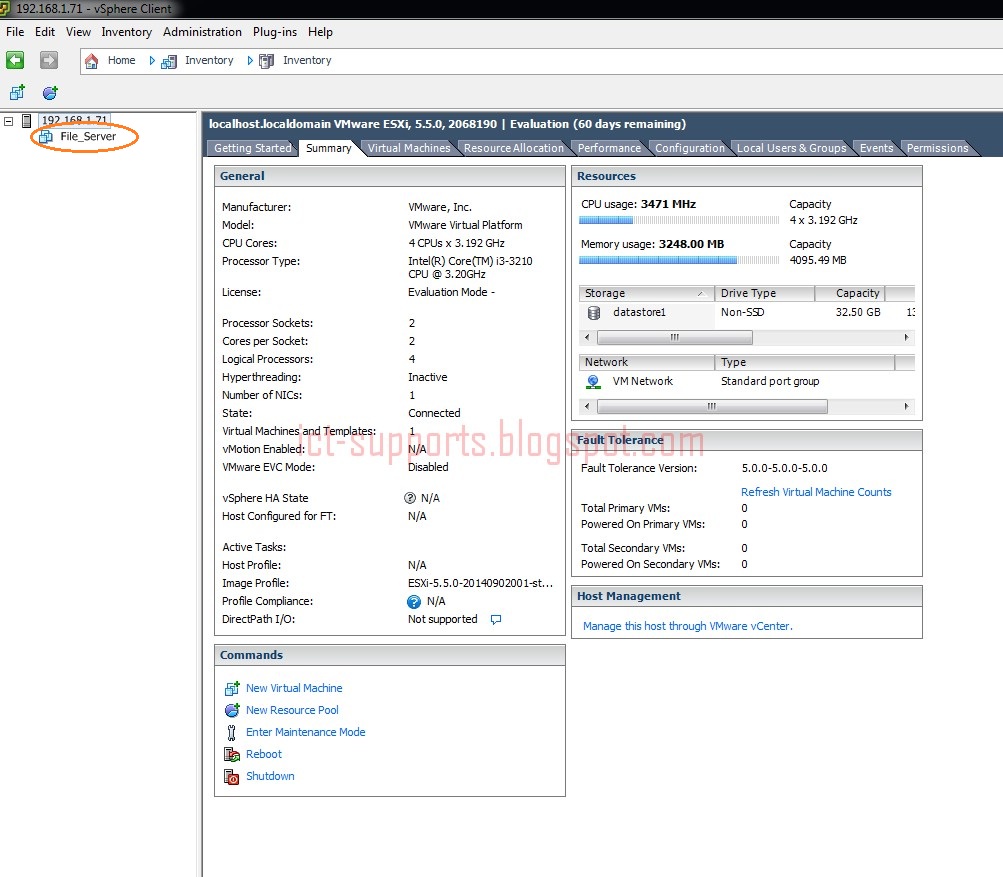Viewport: 1003px width, 877px height.
Task: Click the New Virtual Machine link
Action: (x=294, y=688)
